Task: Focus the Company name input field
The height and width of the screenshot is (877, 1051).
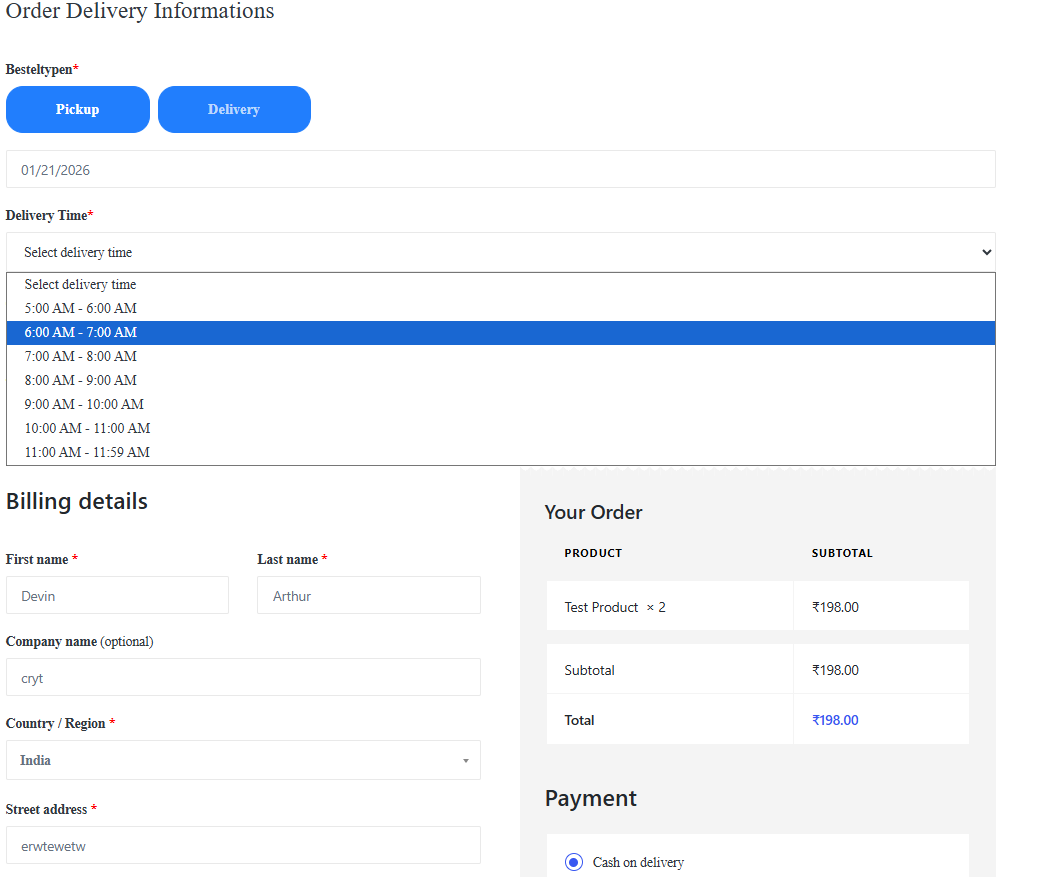Action: coord(243,677)
